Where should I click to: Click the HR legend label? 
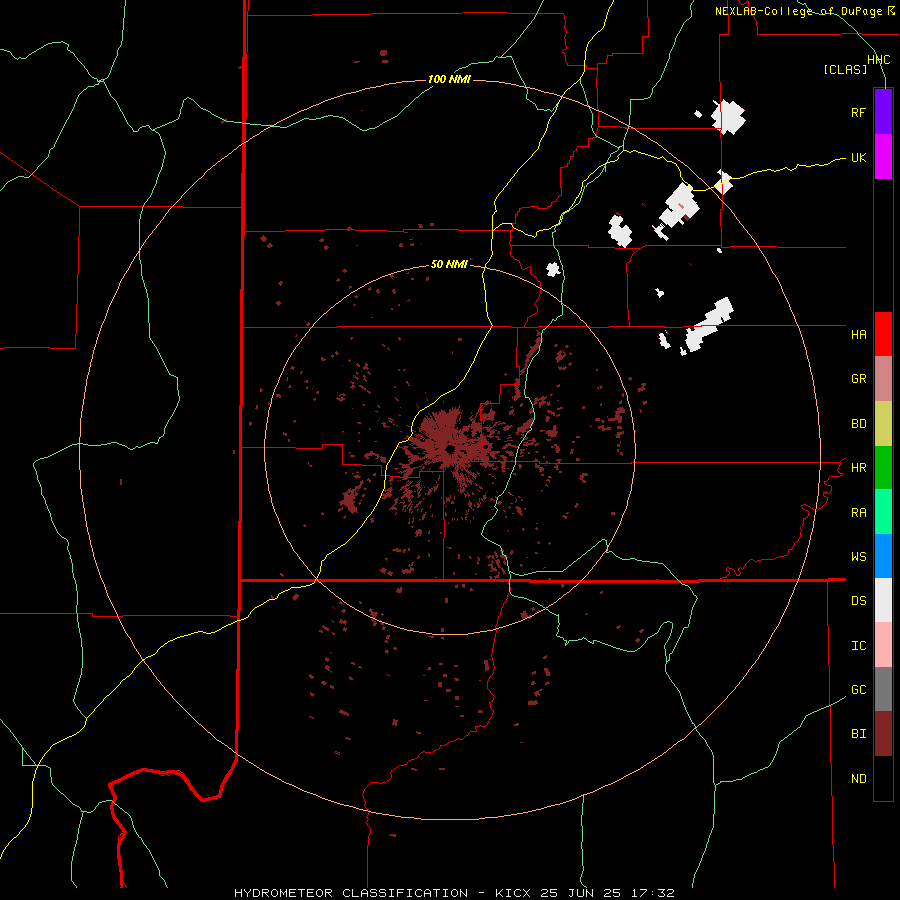coord(858,468)
